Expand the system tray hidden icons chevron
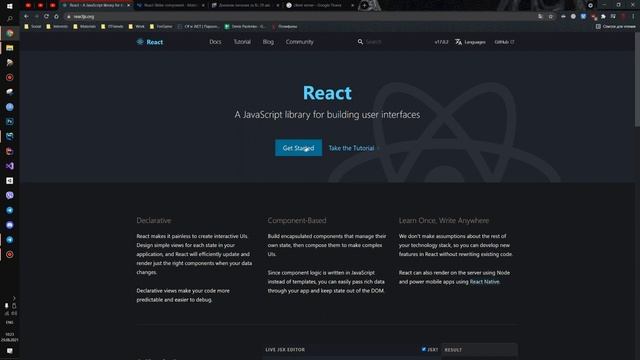The image size is (640, 360). [x=14, y=298]
